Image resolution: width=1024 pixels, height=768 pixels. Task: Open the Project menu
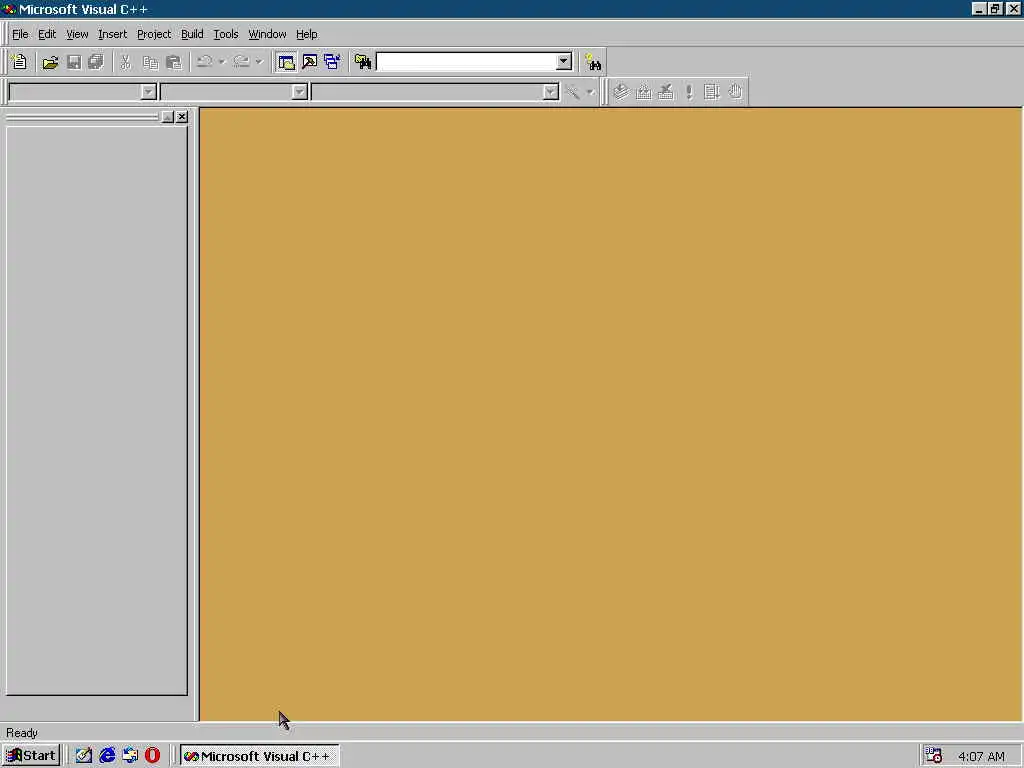point(154,35)
